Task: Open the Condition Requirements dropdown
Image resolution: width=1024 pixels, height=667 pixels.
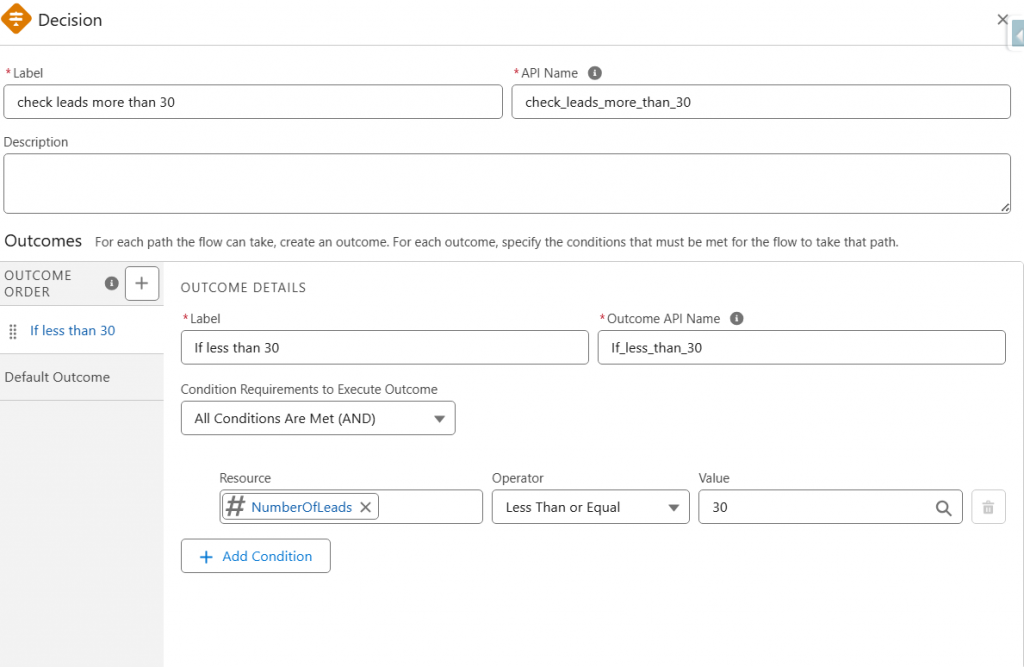Action: [x=318, y=418]
